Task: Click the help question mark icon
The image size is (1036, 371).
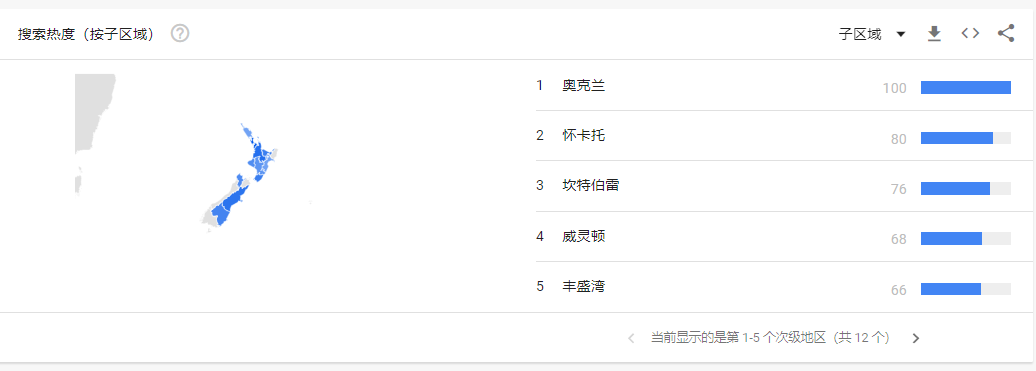Action: tap(180, 33)
